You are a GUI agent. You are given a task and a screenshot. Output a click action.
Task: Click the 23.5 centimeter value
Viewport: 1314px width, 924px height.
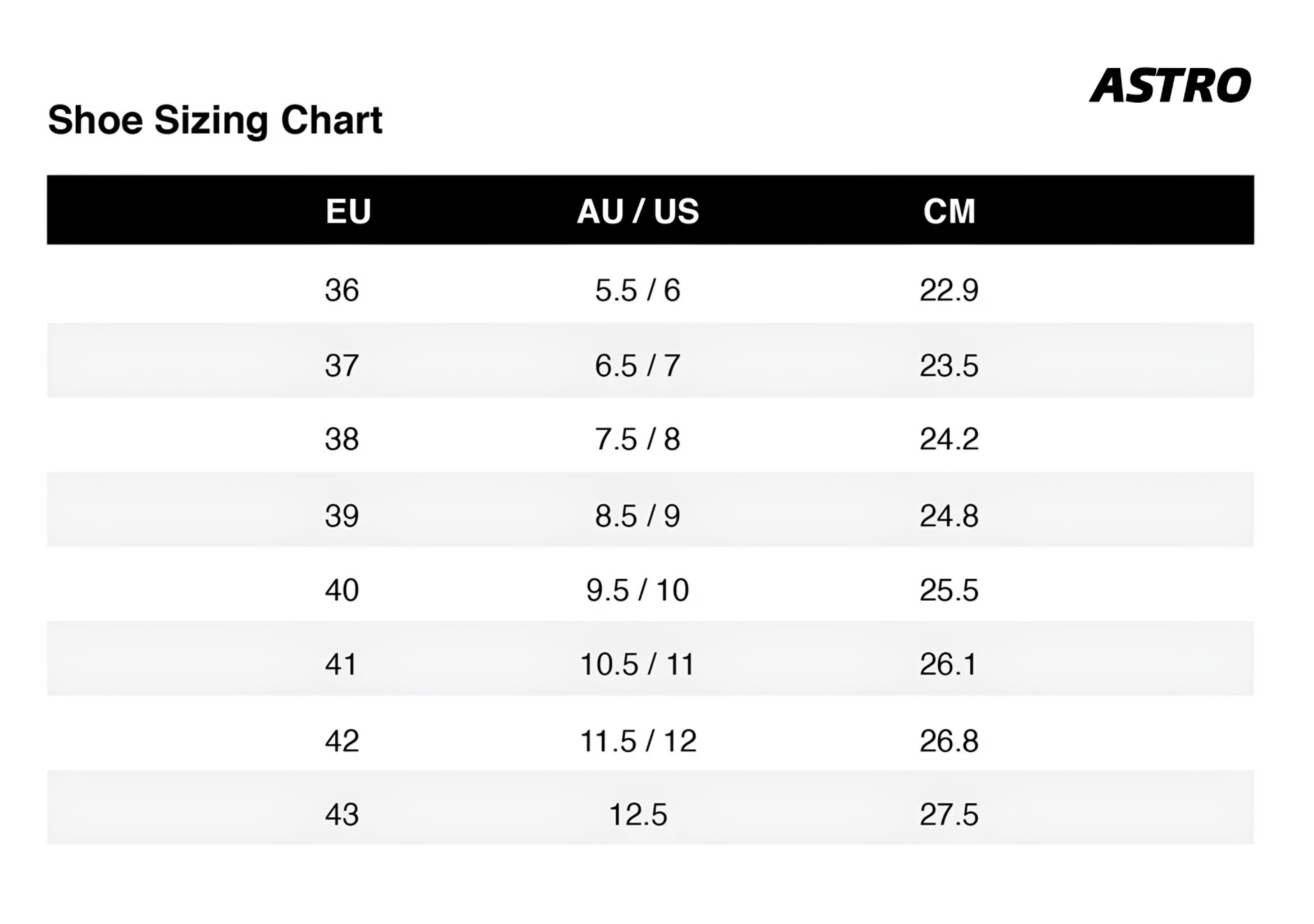pyautogui.click(x=949, y=365)
